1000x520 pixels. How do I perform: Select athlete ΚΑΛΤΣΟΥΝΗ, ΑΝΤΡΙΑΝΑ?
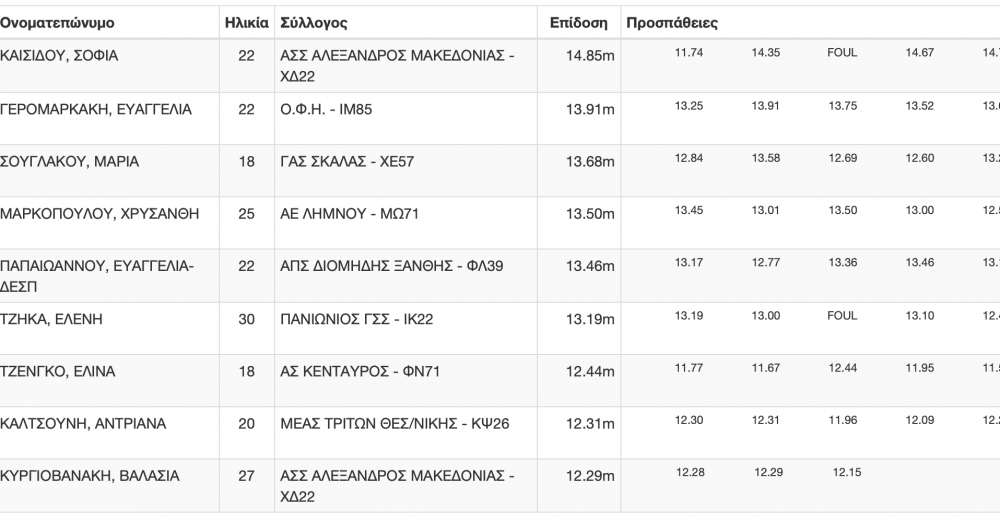pyautogui.click(x=83, y=424)
